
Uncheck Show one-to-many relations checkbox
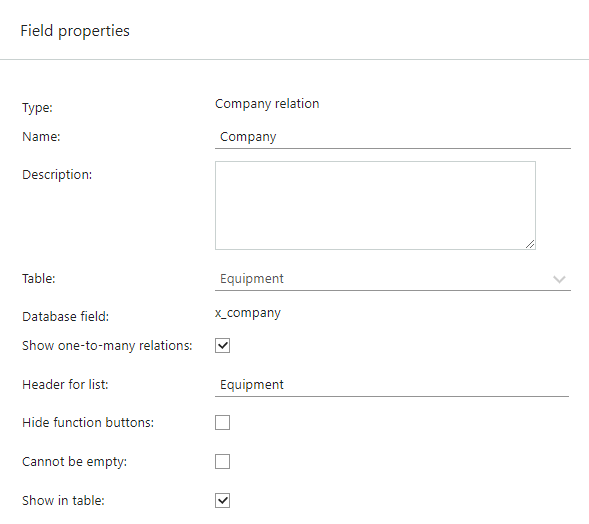point(222,346)
